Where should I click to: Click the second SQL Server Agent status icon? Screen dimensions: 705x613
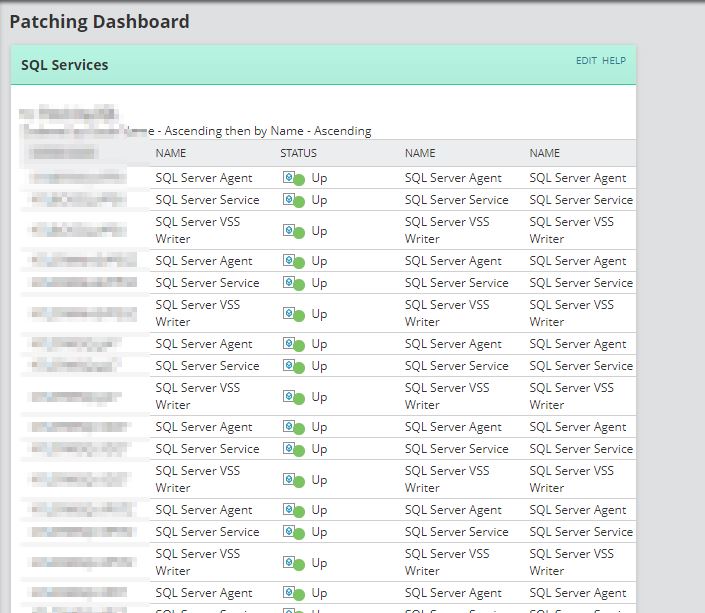click(x=294, y=261)
